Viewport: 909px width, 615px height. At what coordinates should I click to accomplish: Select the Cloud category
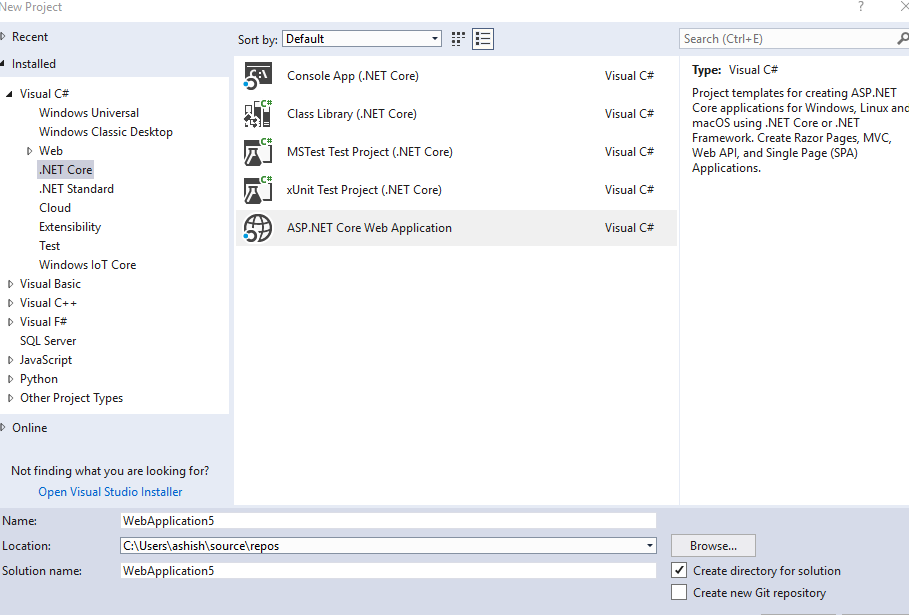(55, 208)
